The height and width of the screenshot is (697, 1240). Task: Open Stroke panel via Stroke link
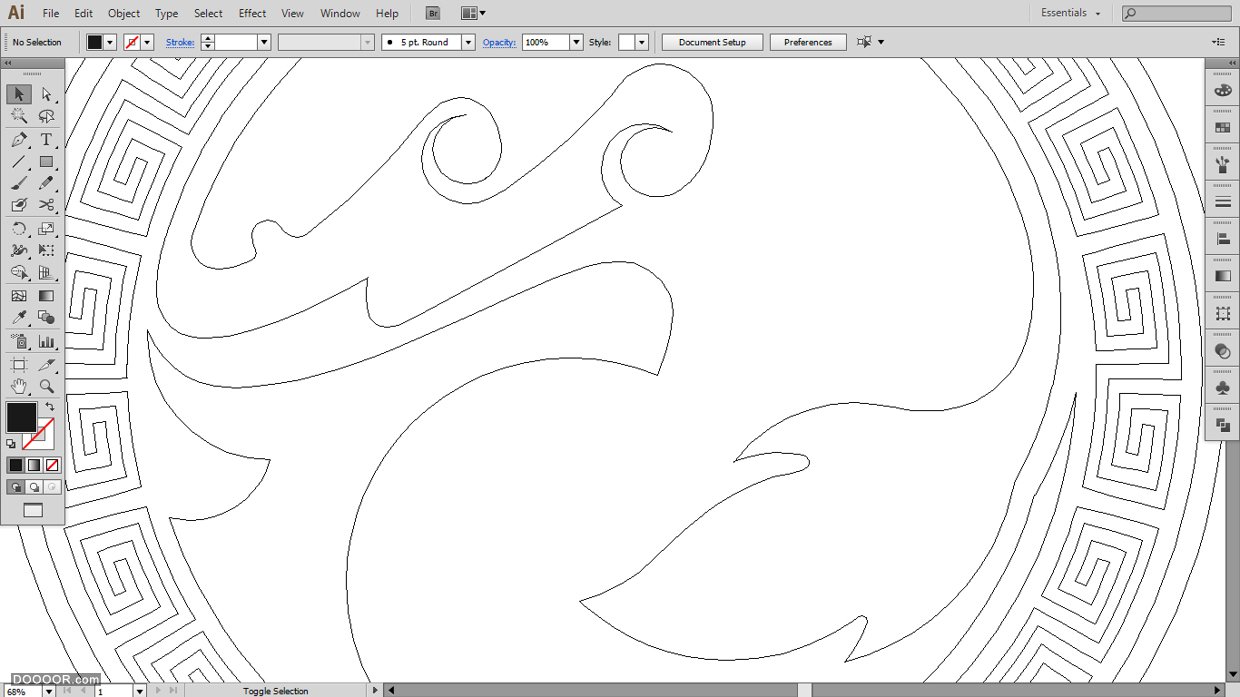[180, 42]
